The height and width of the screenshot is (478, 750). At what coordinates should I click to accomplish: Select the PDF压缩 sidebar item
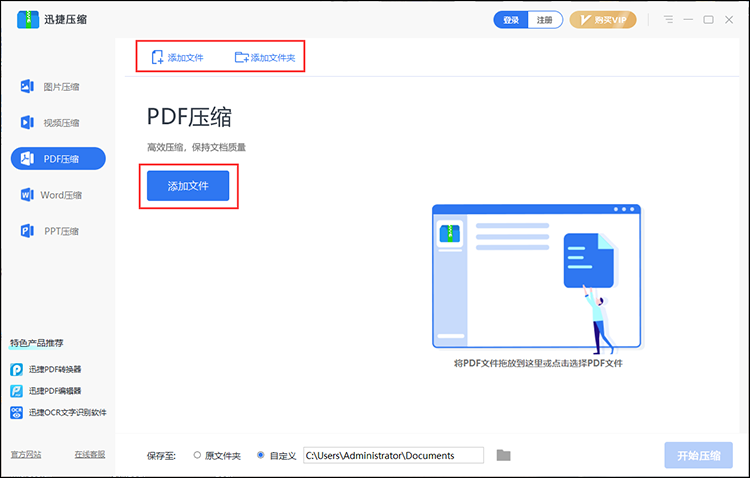tap(58, 158)
